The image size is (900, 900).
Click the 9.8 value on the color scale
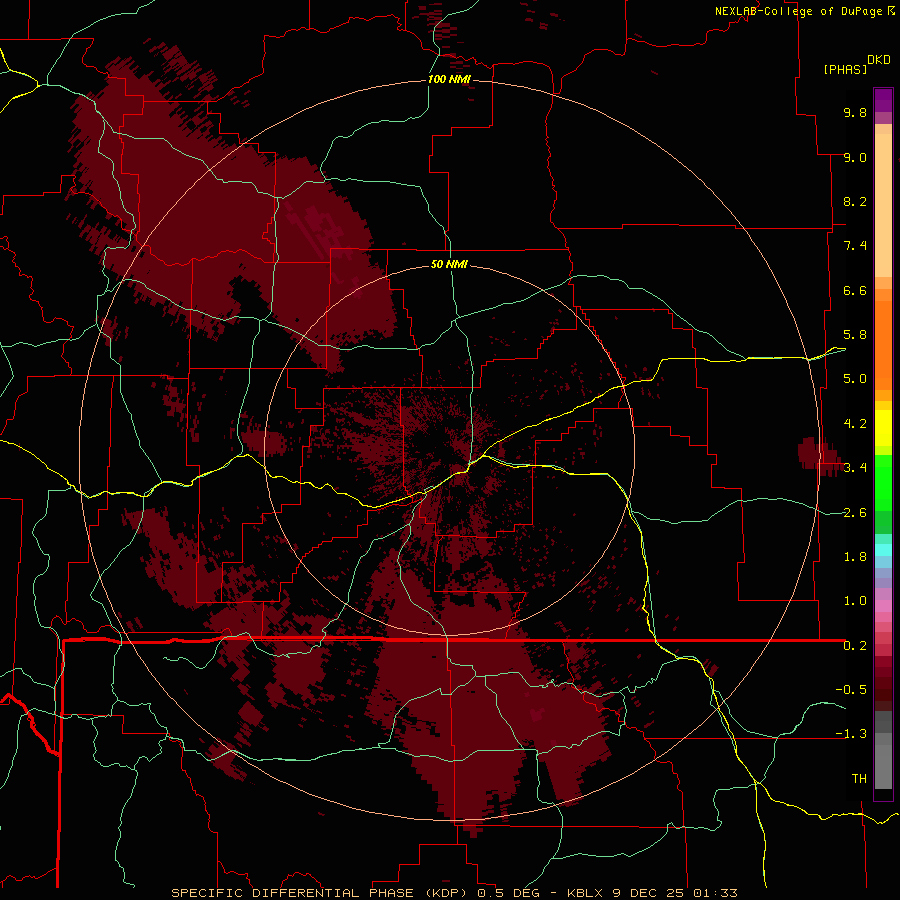(855, 112)
